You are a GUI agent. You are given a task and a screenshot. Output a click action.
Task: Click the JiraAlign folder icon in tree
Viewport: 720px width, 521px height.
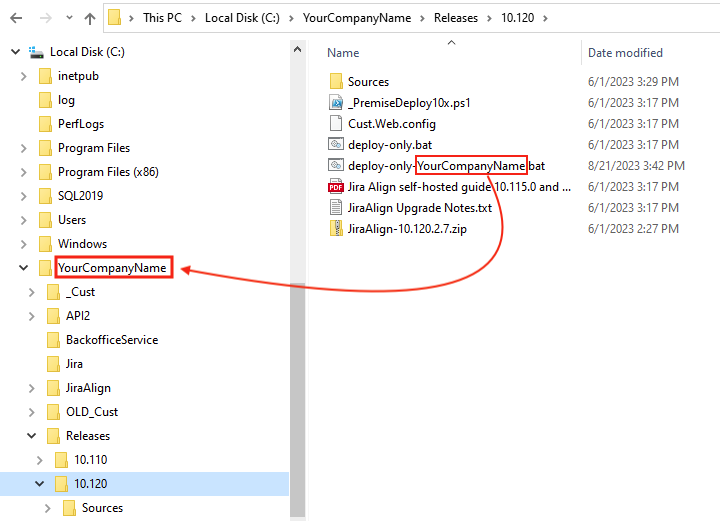tap(53, 388)
